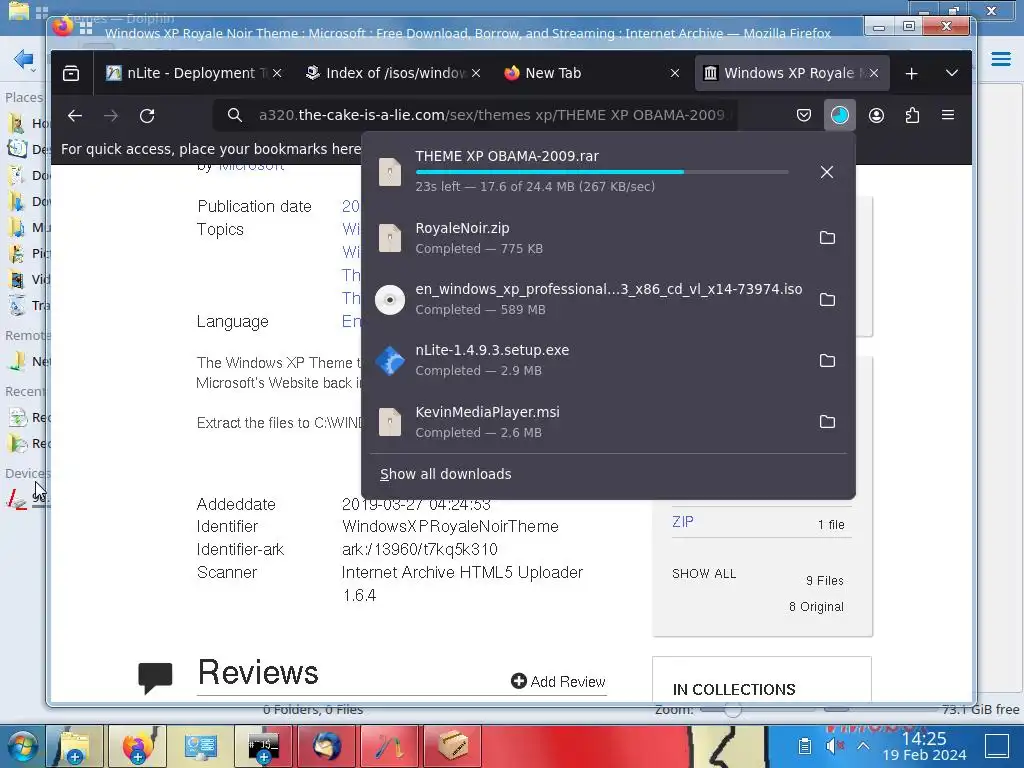Switch to the New Tab tab
This screenshot has width=1024, height=768.
coord(591,73)
